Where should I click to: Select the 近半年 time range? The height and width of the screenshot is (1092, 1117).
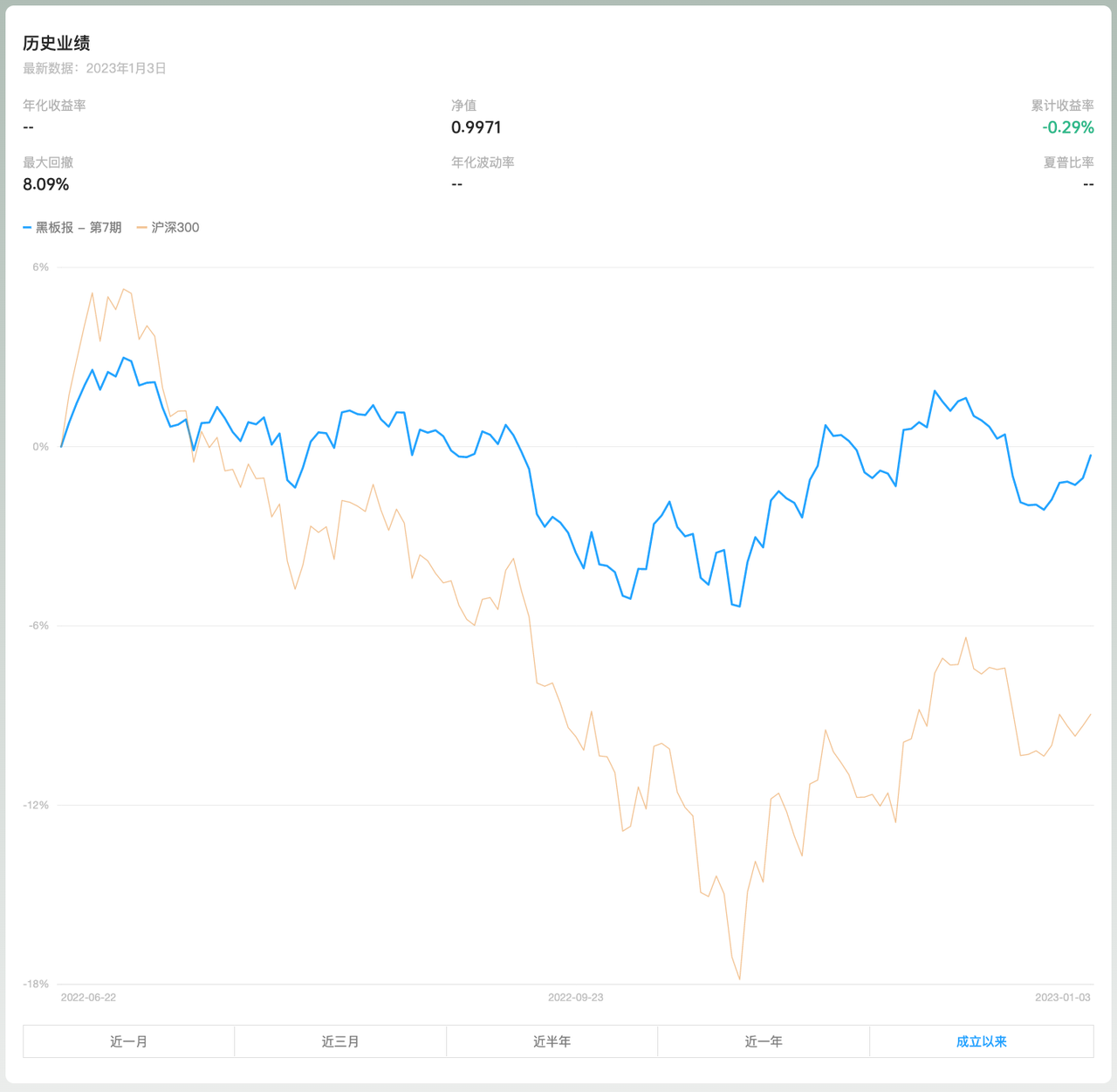pos(552,1041)
